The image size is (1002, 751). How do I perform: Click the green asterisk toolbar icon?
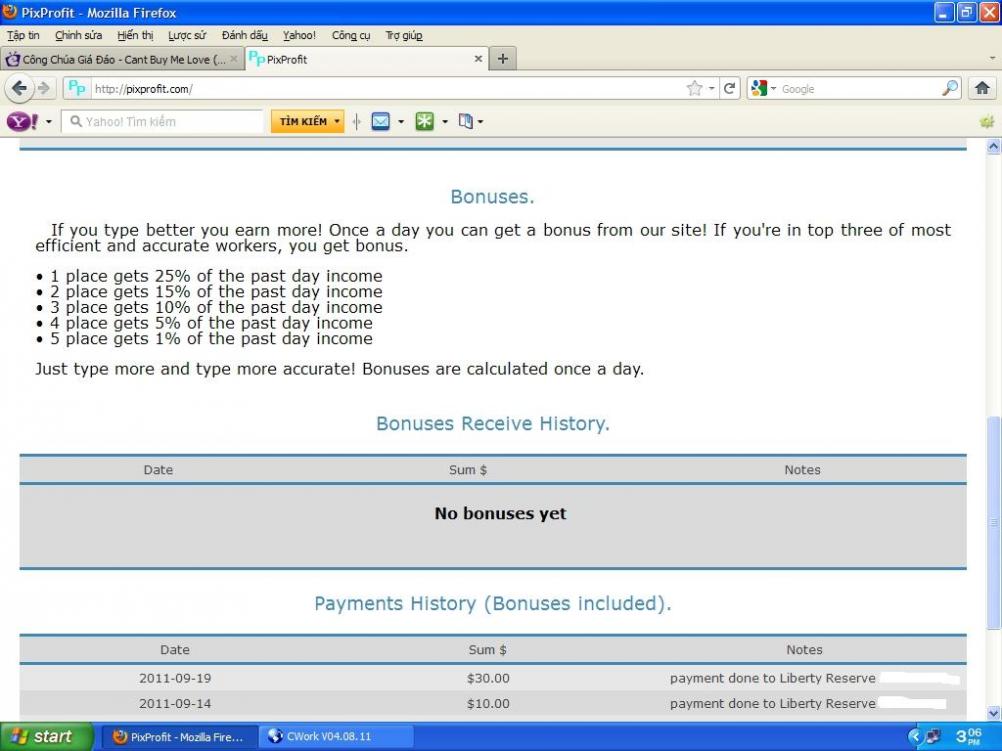(x=424, y=121)
